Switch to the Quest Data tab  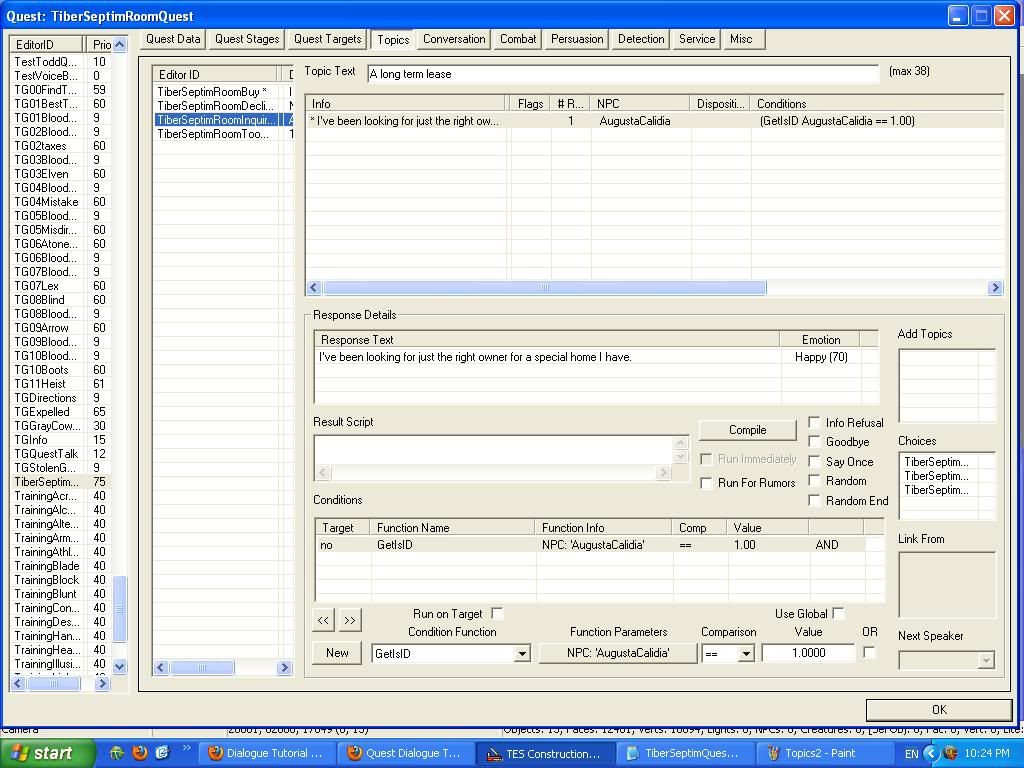(x=173, y=39)
